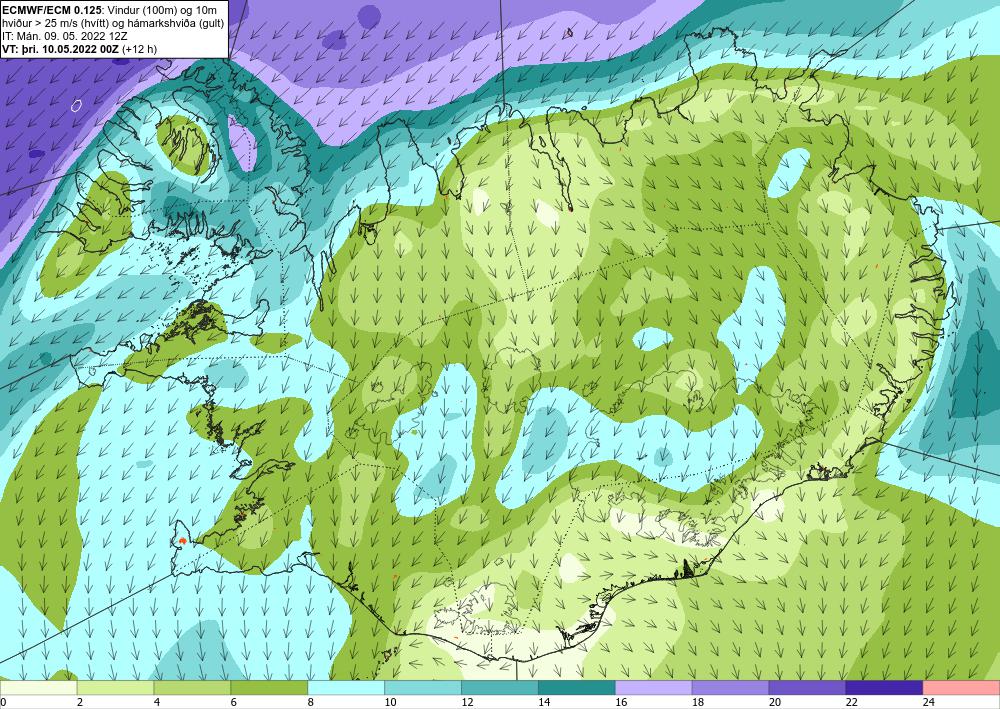Click the scale label '24' under the legend
The width and height of the screenshot is (1000, 709).
click(929, 702)
